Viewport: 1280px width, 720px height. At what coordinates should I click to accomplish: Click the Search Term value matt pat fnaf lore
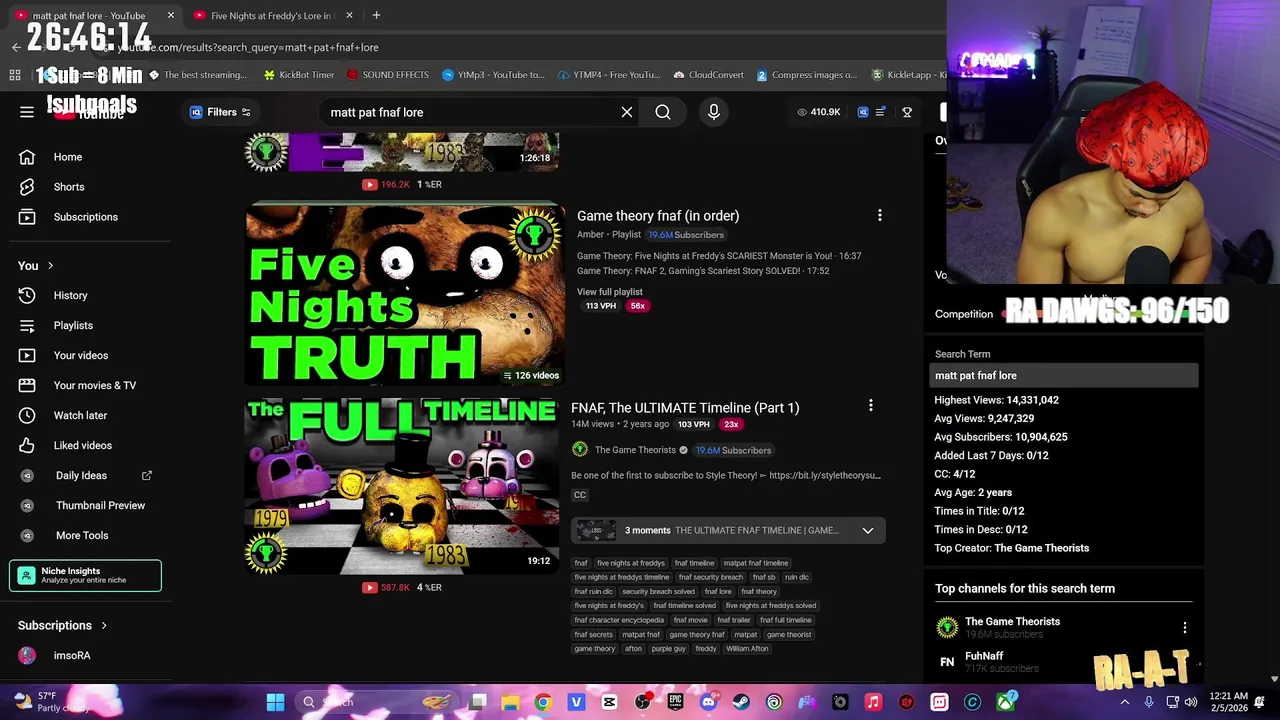1065,376
